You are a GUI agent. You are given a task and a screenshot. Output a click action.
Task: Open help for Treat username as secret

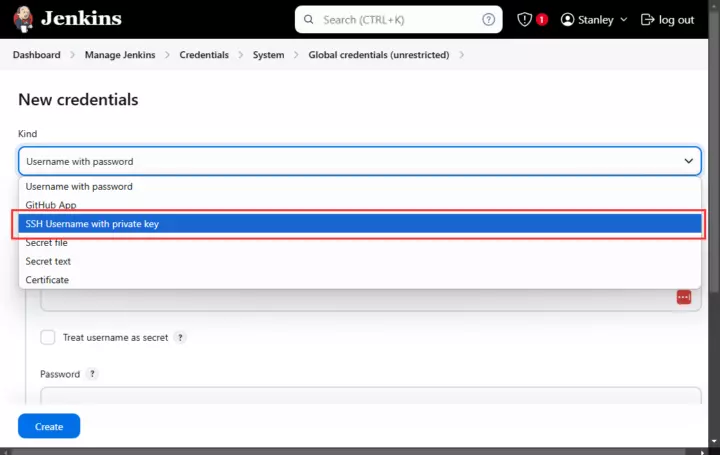pyautogui.click(x=180, y=337)
